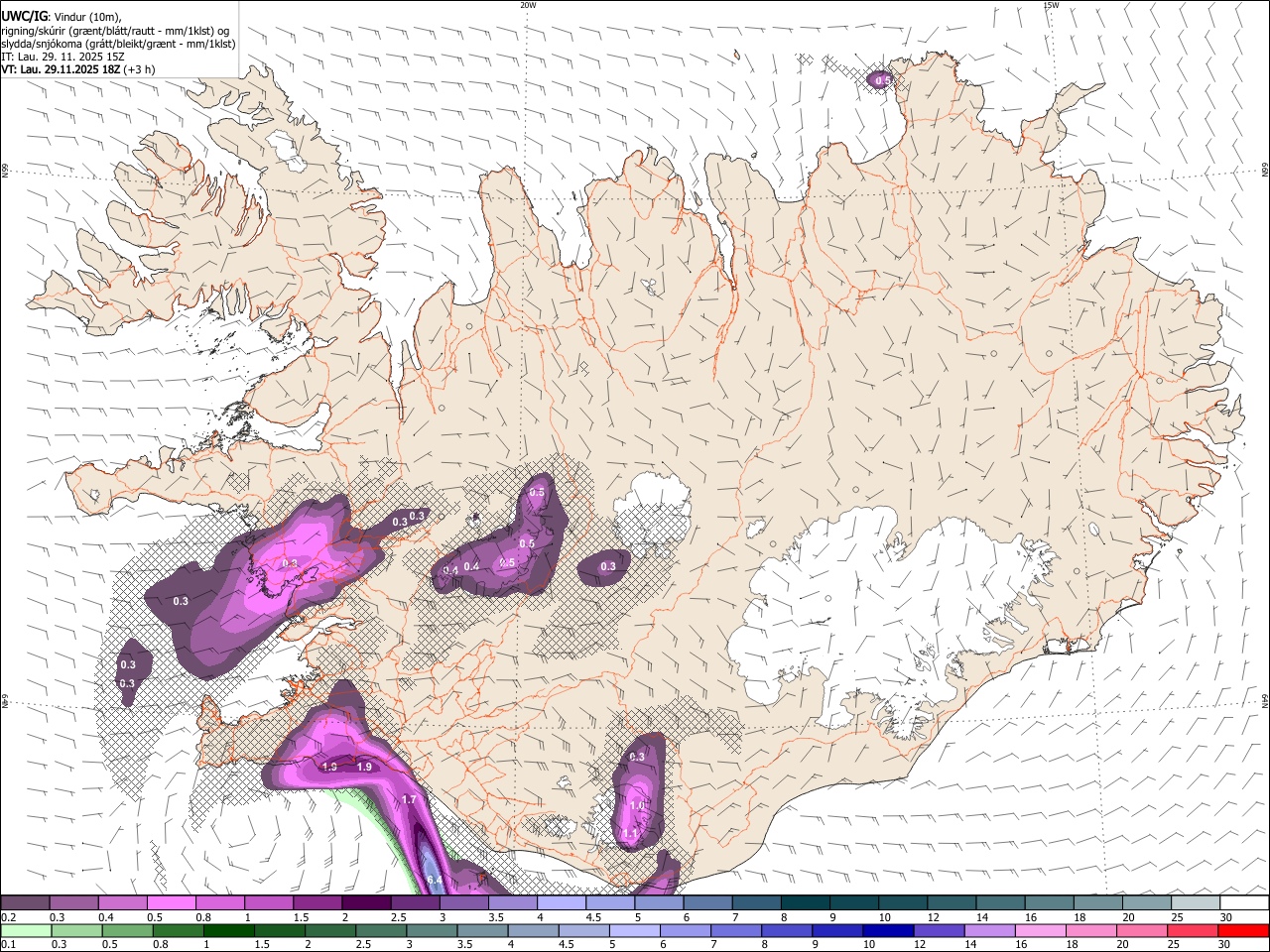Click the '1.7' precipitation value label
This screenshot has width=1270, height=952.
pos(408,799)
